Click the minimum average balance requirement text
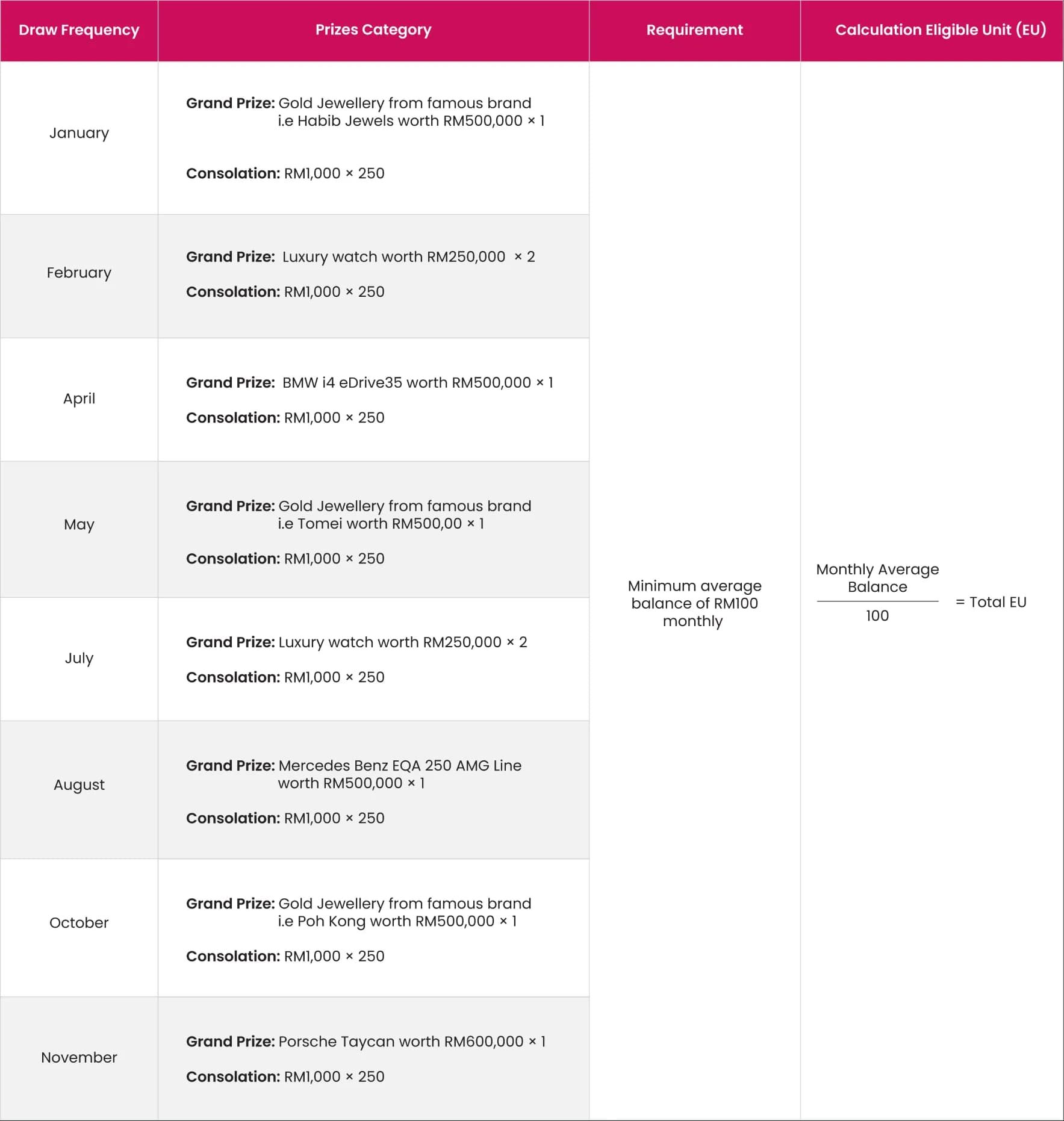This screenshot has height=1121, width=1064. tap(694, 603)
